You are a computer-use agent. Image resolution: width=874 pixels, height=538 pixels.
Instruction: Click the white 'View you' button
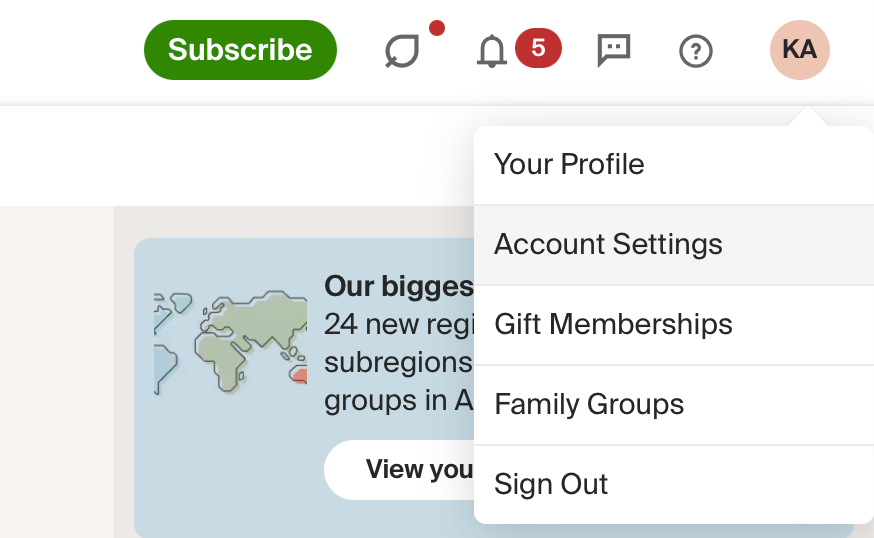coord(399,469)
